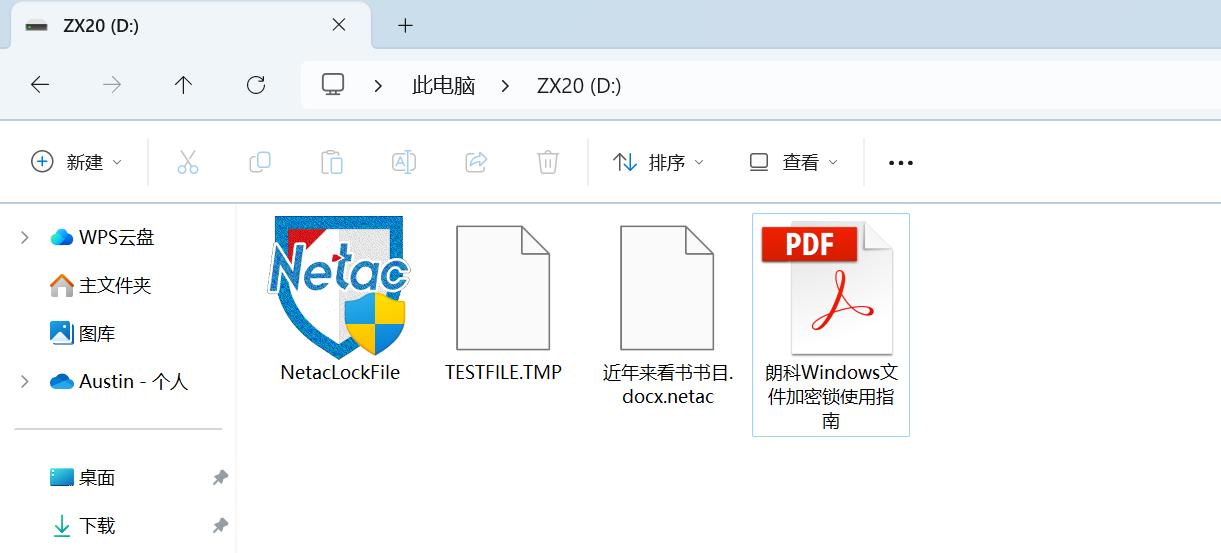Go back with the left arrow
The image size is (1221, 553).
tap(40, 85)
